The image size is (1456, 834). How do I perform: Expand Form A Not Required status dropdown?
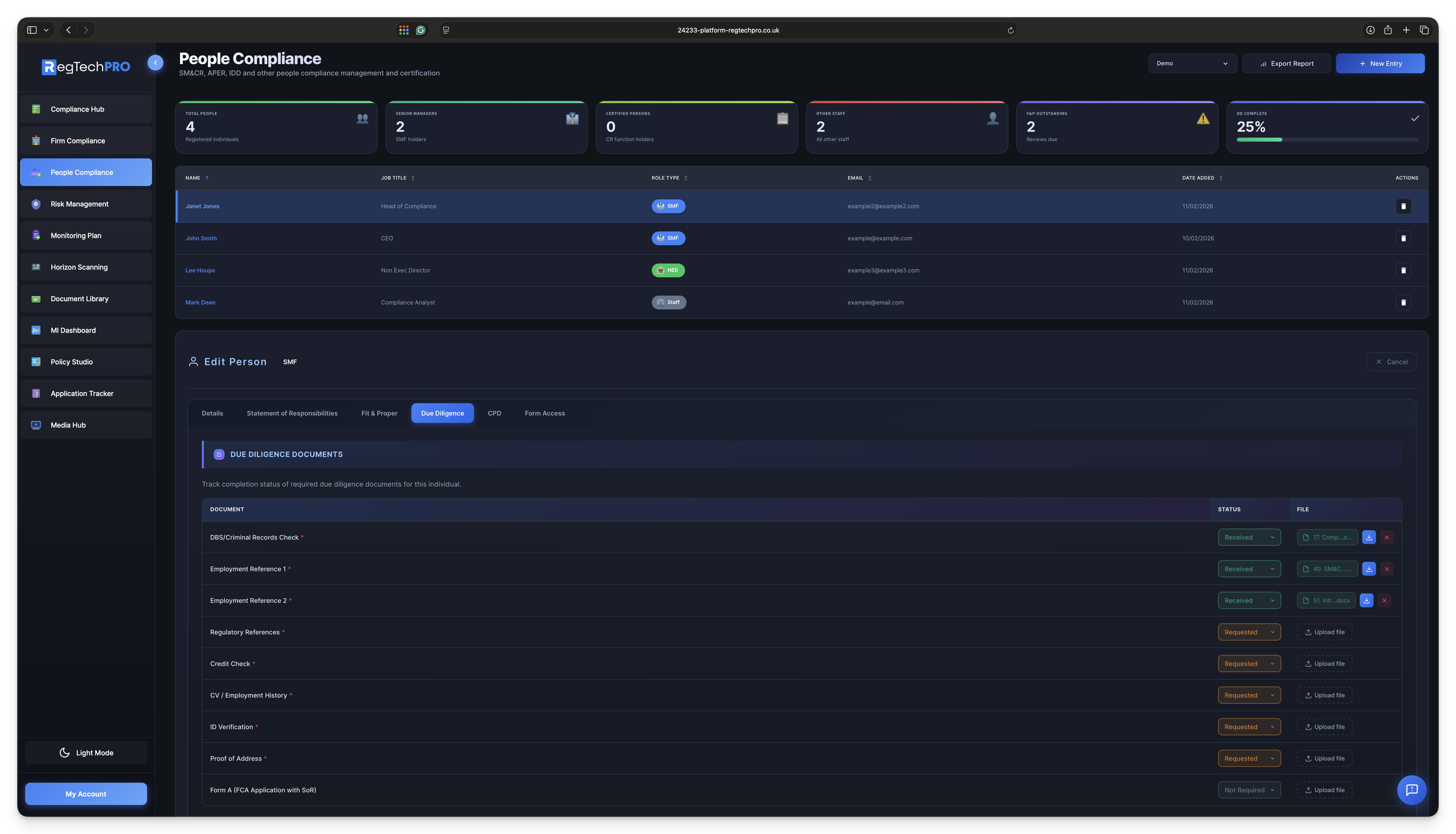pos(1249,790)
